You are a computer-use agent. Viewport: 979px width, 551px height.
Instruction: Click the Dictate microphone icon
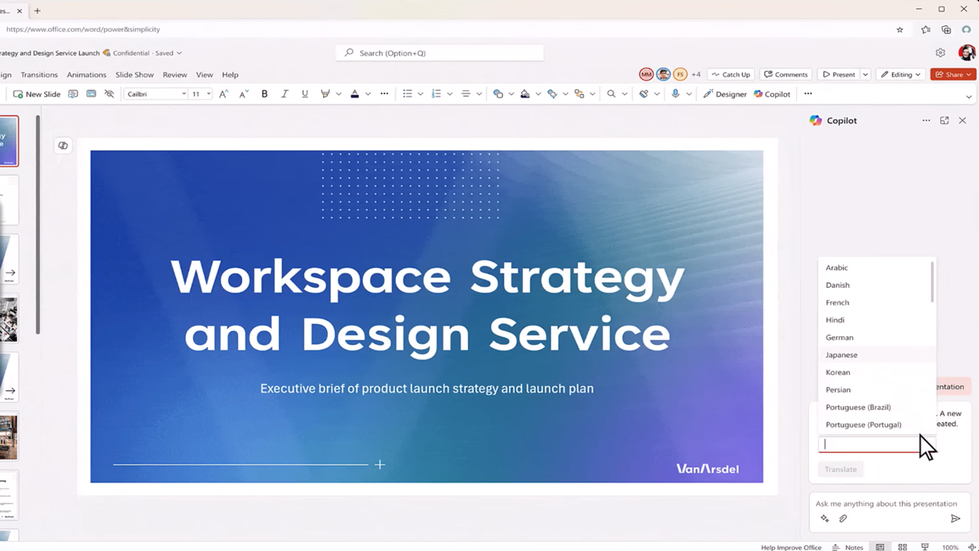pos(676,94)
